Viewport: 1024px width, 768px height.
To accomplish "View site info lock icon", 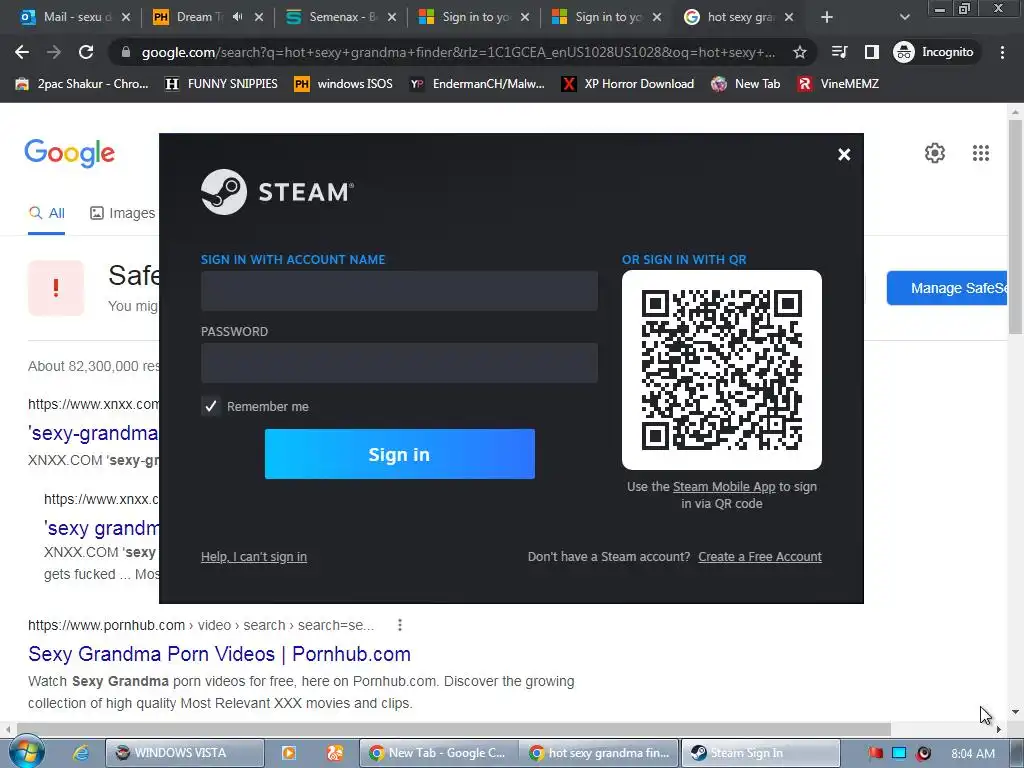I will click(x=126, y=52).
